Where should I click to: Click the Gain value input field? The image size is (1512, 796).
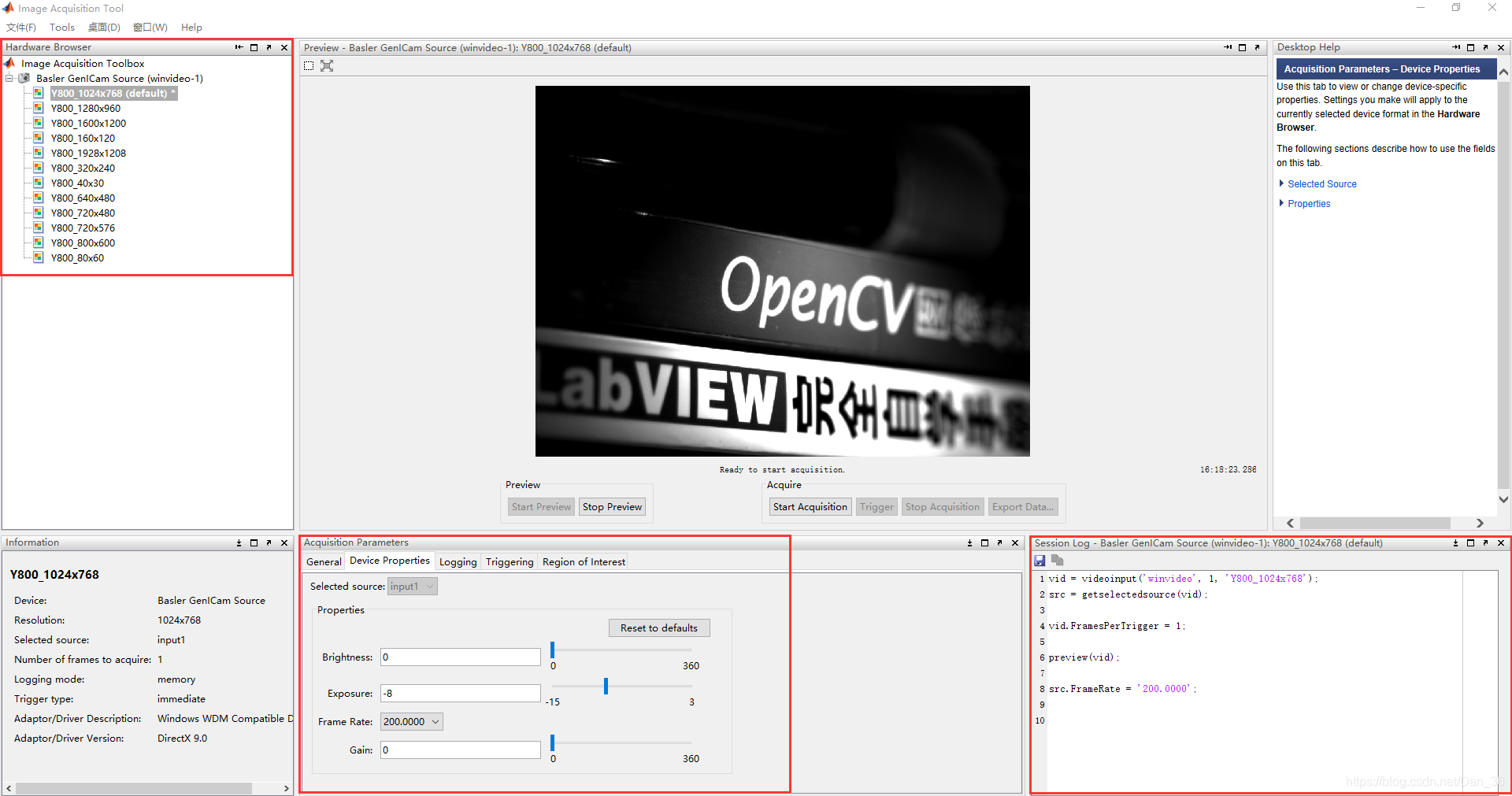tap(461, 750)
